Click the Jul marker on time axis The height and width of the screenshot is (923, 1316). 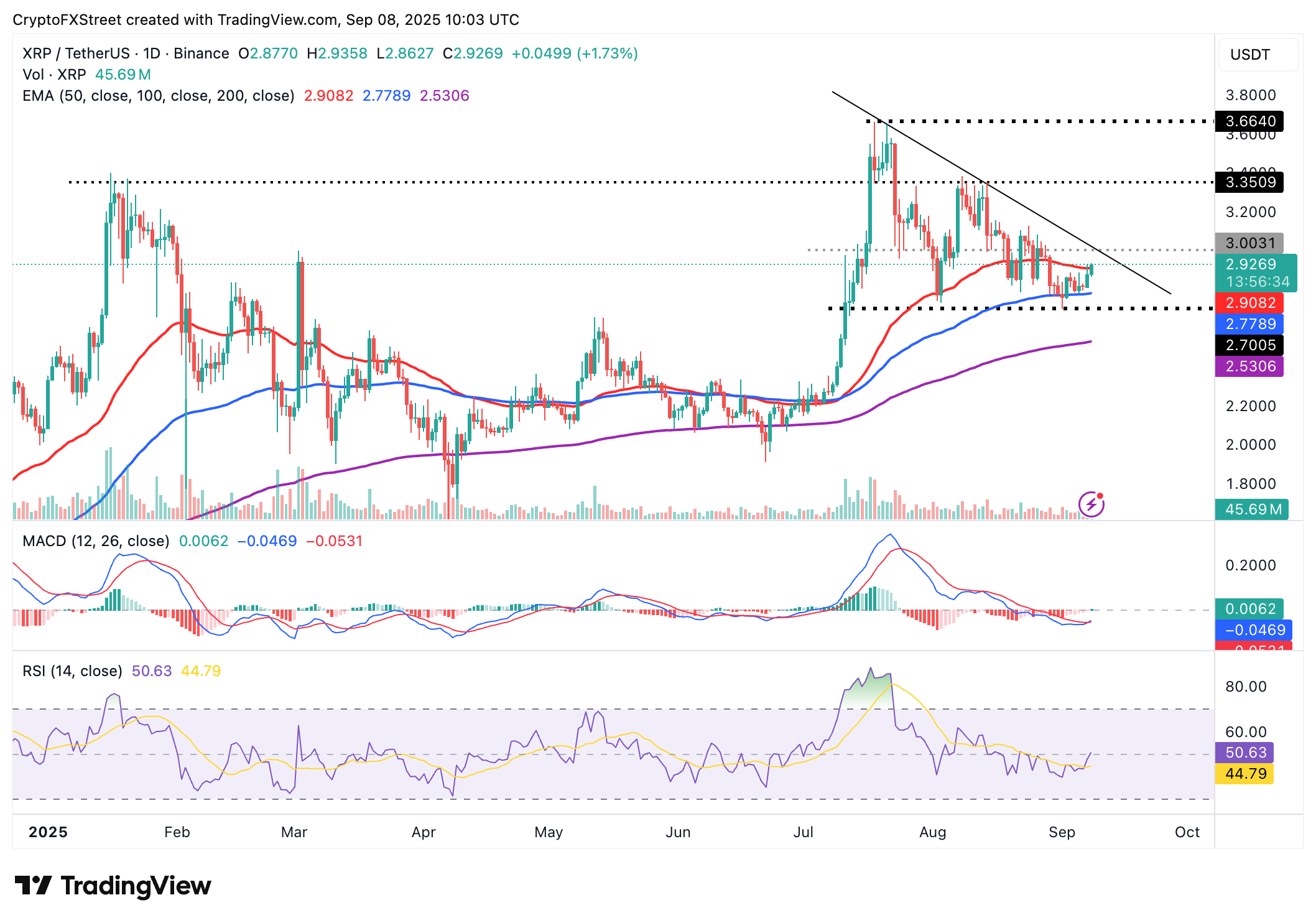[x=803, y=832]
